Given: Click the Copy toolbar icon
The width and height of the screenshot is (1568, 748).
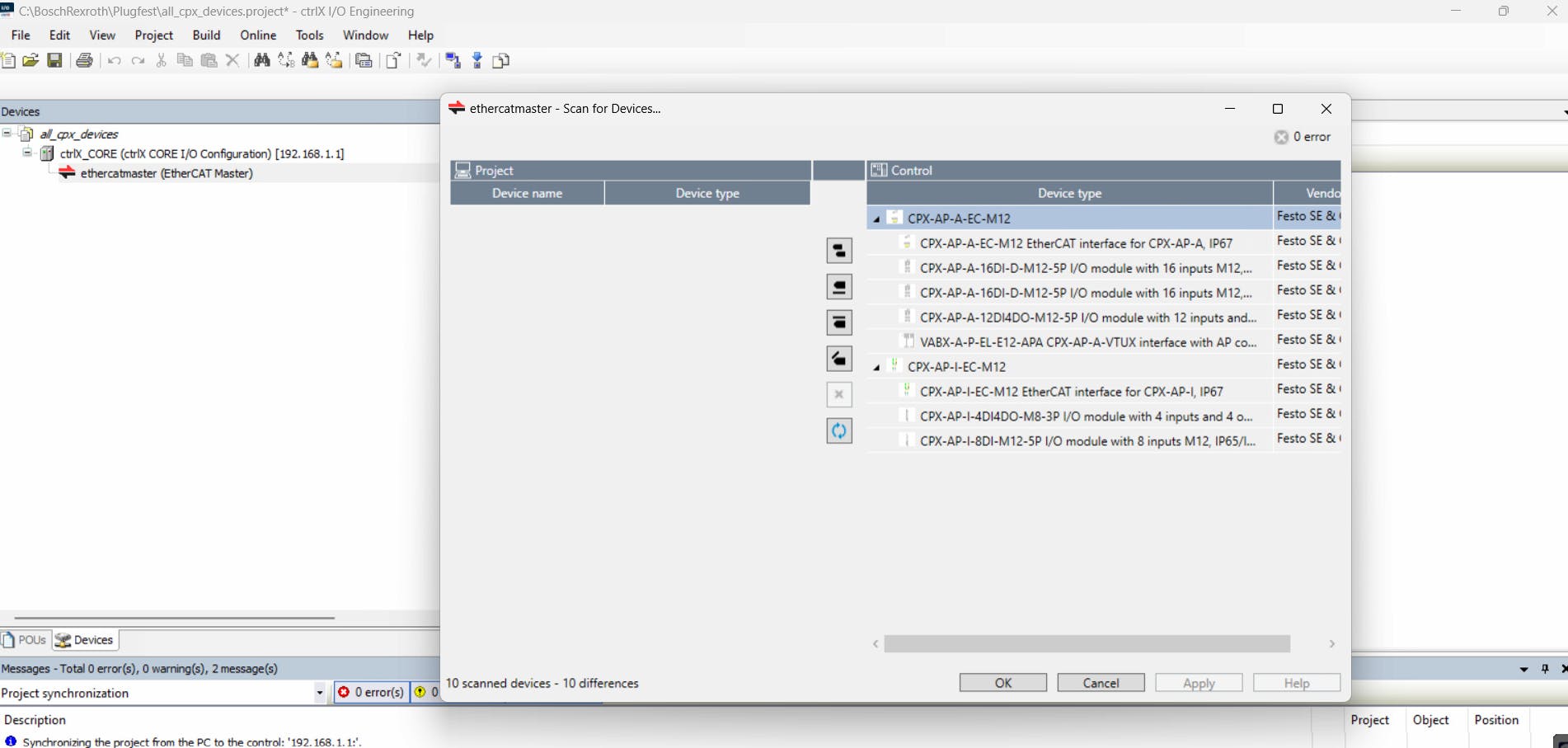Looking at the screenshot, I should click(x=185, y=60).
